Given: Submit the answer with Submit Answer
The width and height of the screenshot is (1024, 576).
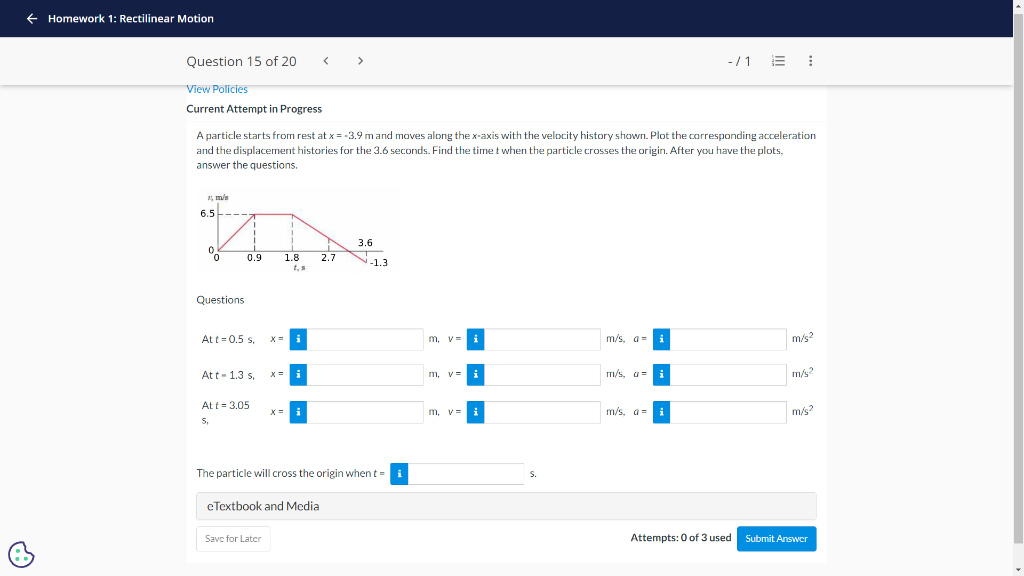Looking at the screenshot, I should 776,538.
